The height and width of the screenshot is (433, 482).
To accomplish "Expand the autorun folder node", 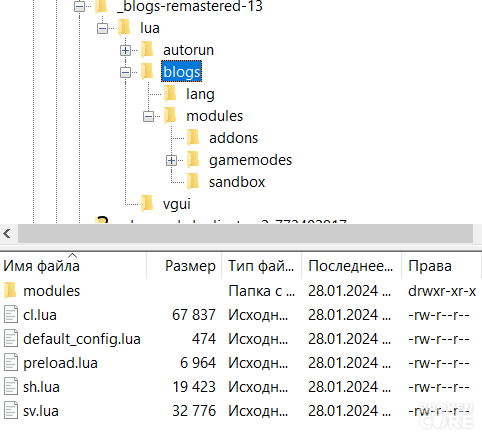I will (125, 50).
